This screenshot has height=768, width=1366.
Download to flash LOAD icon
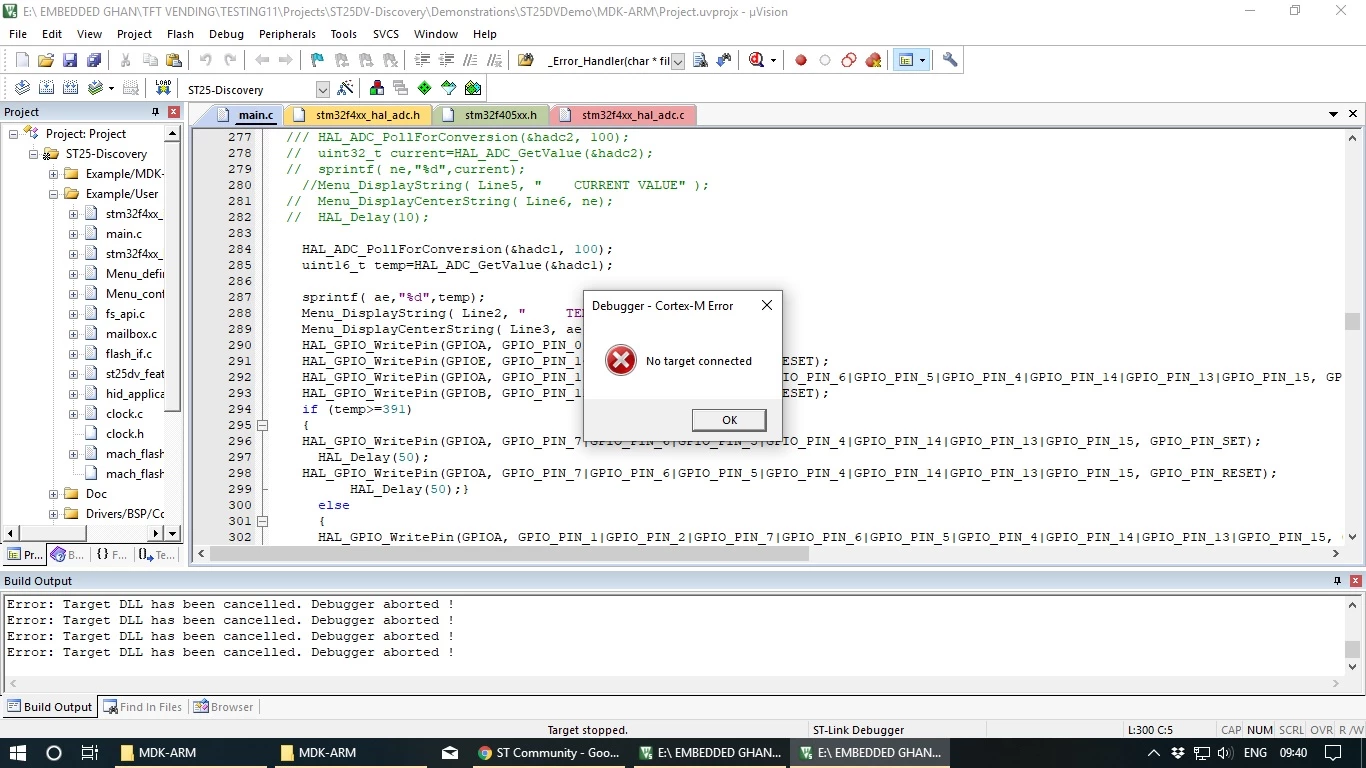point(163,88)
